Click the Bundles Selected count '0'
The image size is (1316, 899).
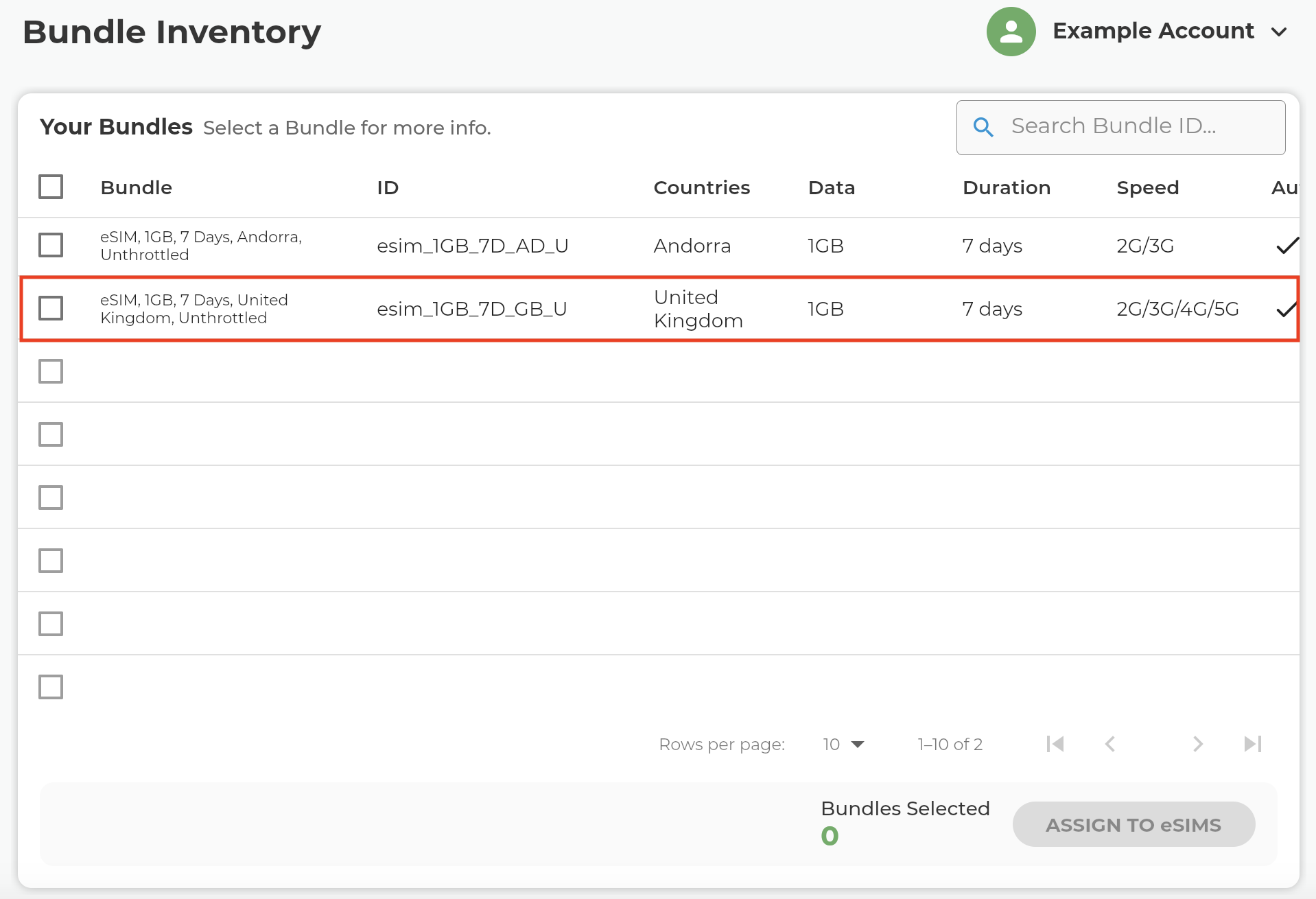[x=830, y=836]
